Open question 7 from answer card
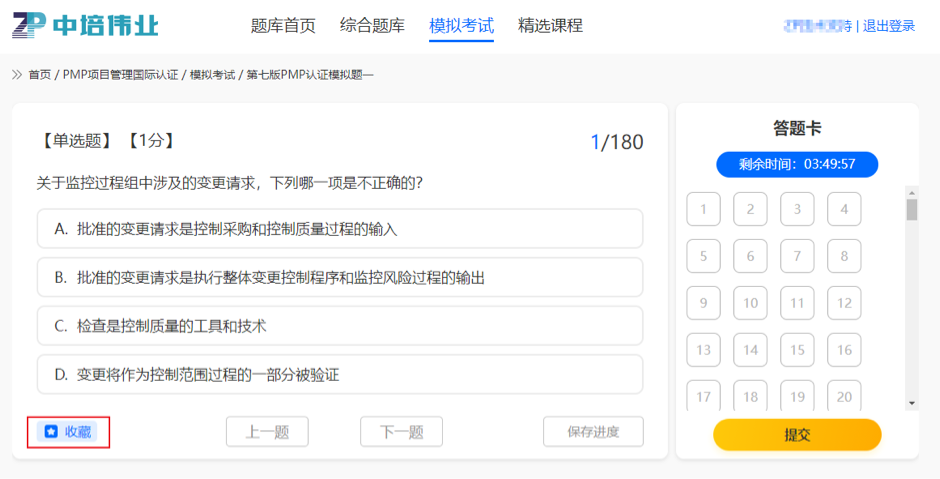The image size is (940, 479). [x=797, y=256]
